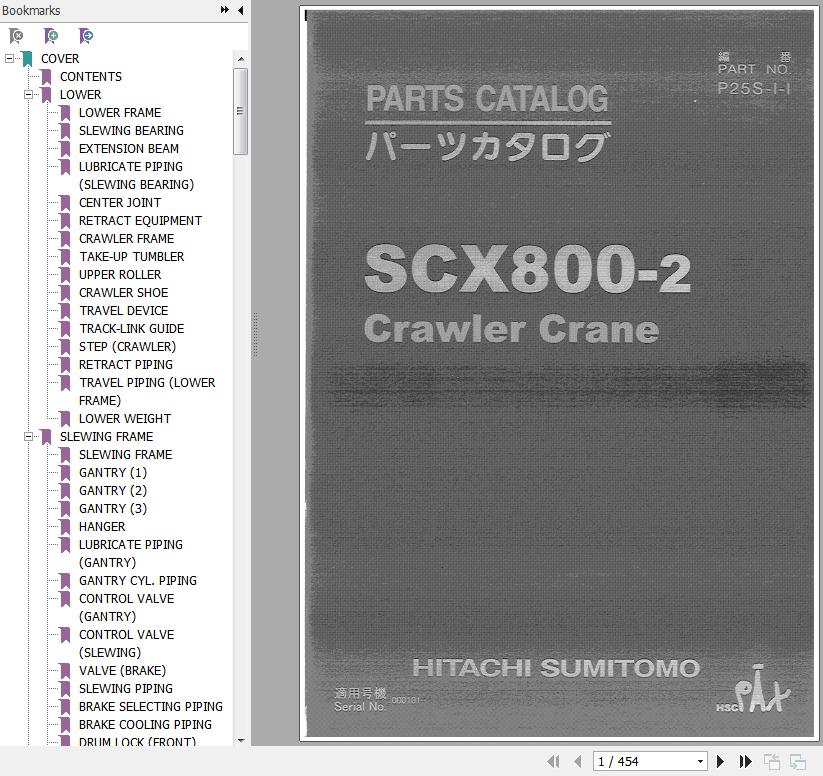Viewport: 823px width, 776px height.
Task: Collapse the SLEWING FRAME bookmark group
Action: coord(28,436)
